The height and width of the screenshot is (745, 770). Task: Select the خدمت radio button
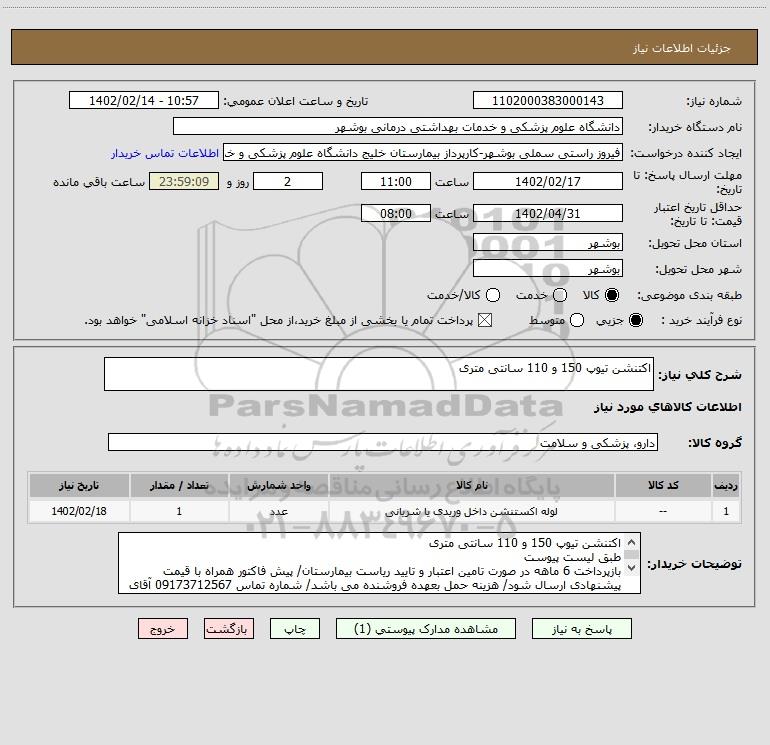pos(560,295)
